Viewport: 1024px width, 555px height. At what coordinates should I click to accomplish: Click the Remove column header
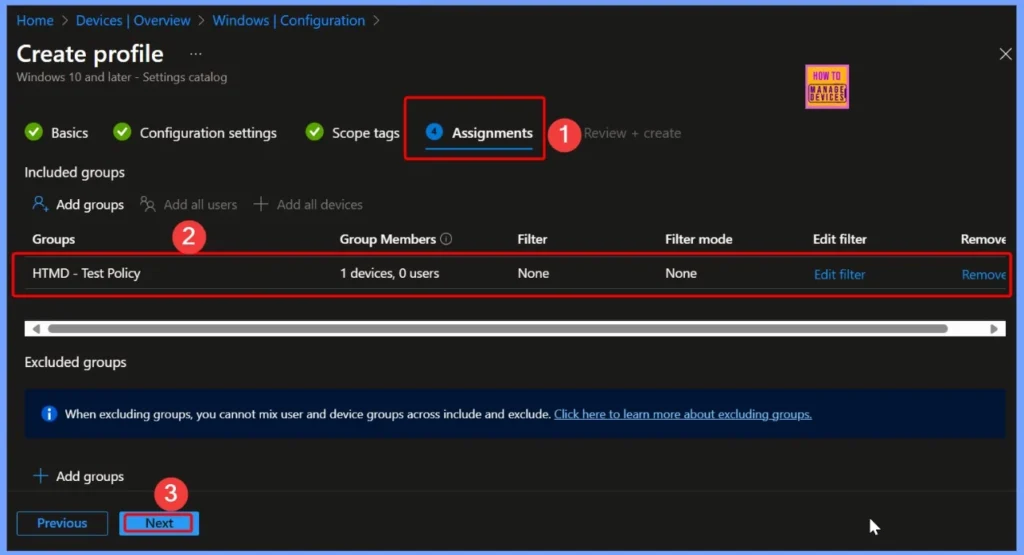tap(983, 239)
